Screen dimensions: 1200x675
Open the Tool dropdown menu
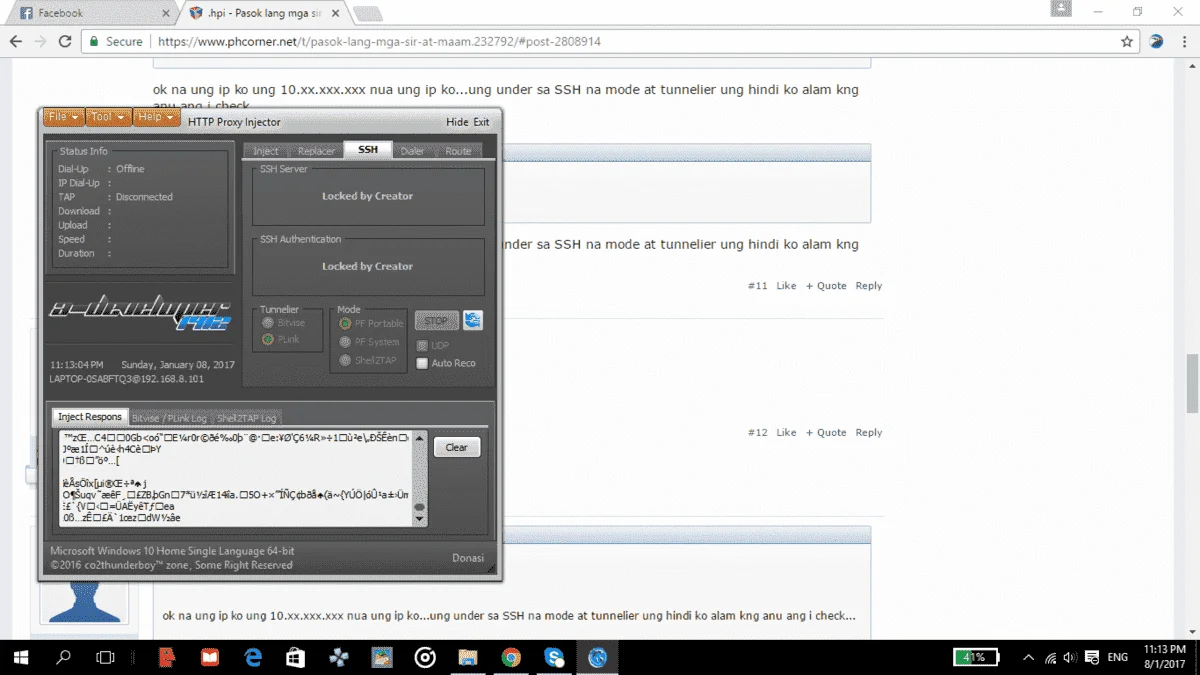(x=108, y=117)
